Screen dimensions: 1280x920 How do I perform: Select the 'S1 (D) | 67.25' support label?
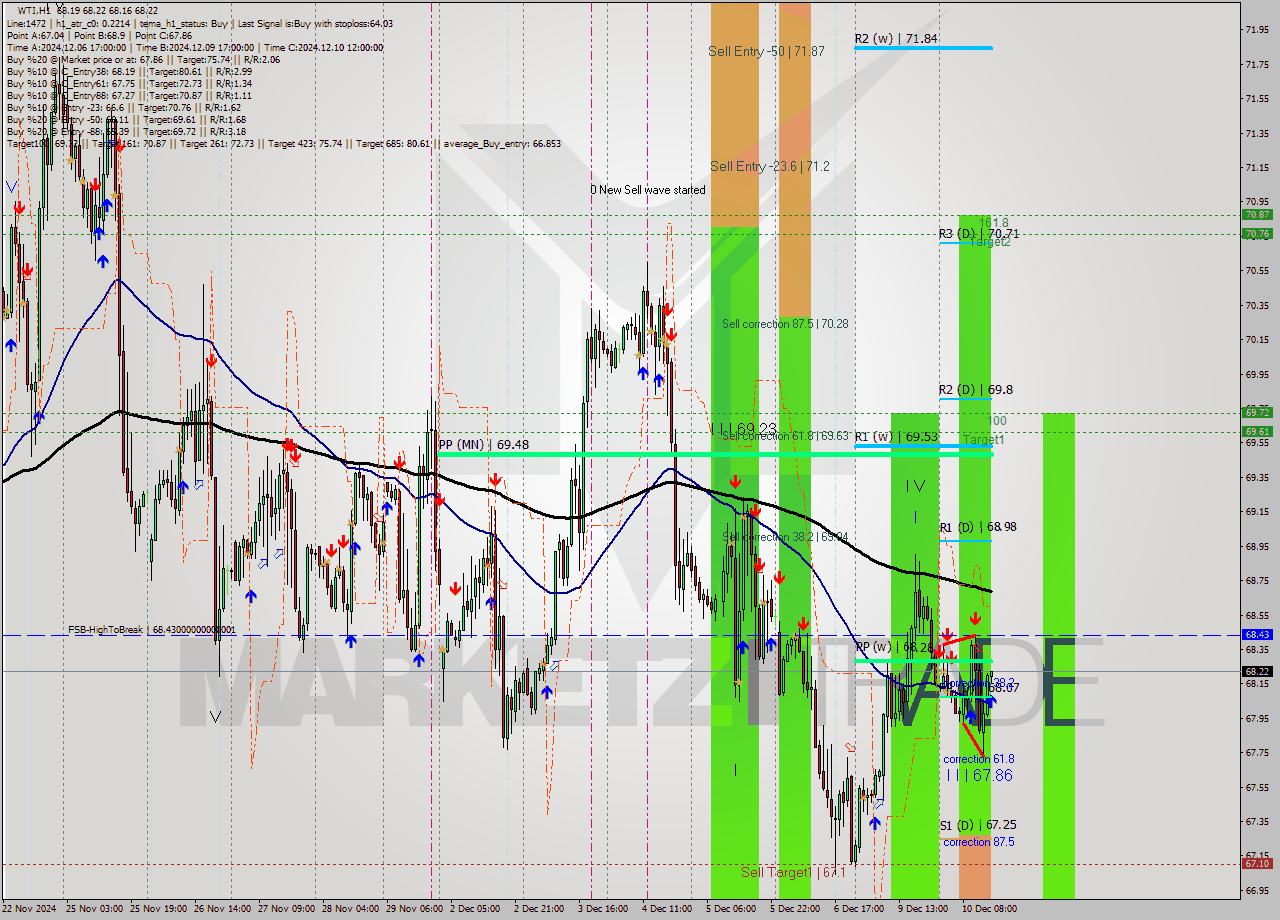tap(978, 825)
